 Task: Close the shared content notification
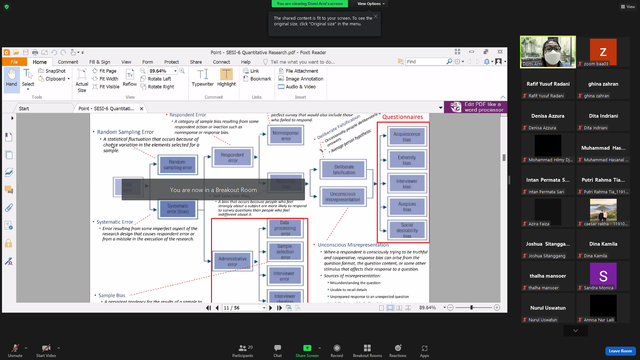coord(376,16)
